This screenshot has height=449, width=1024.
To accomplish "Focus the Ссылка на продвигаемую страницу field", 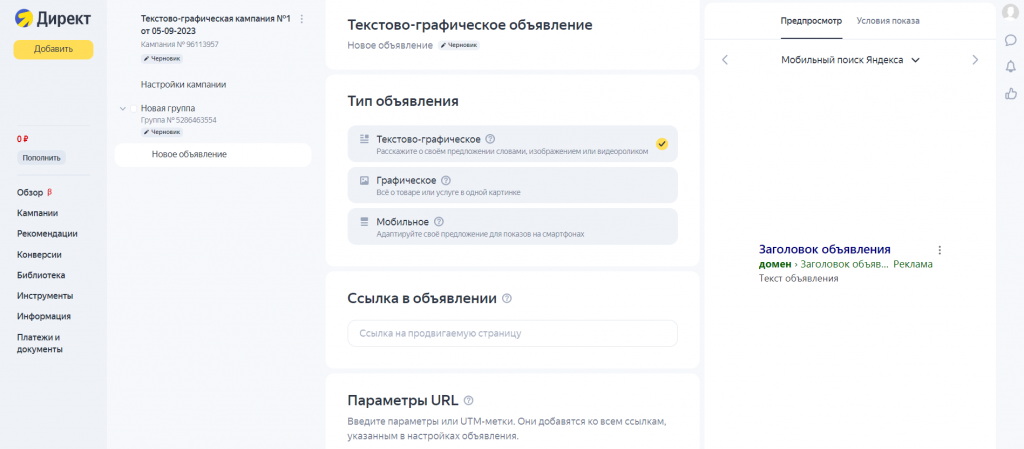I will pyautogui.click(x=513, y=333).
